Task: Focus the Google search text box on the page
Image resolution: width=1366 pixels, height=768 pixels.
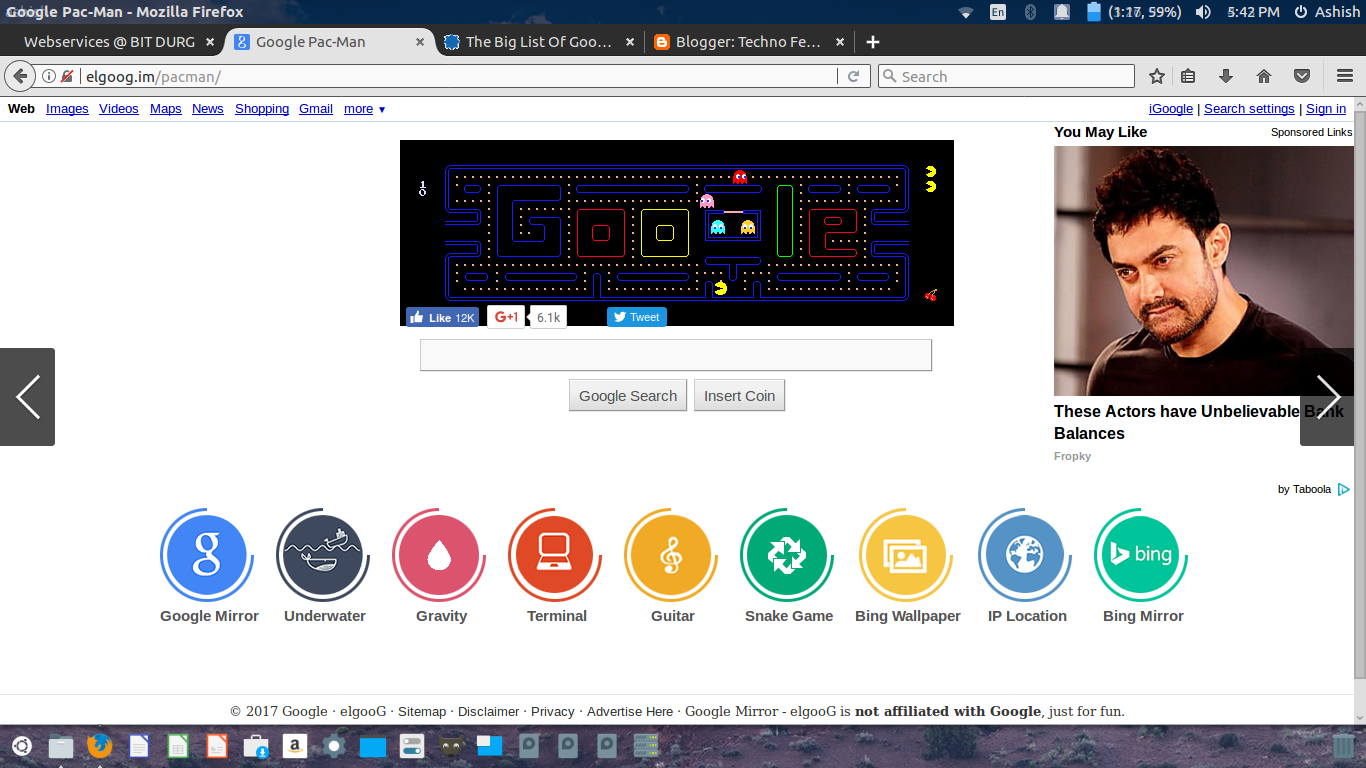Action: (x=676, y=355)
